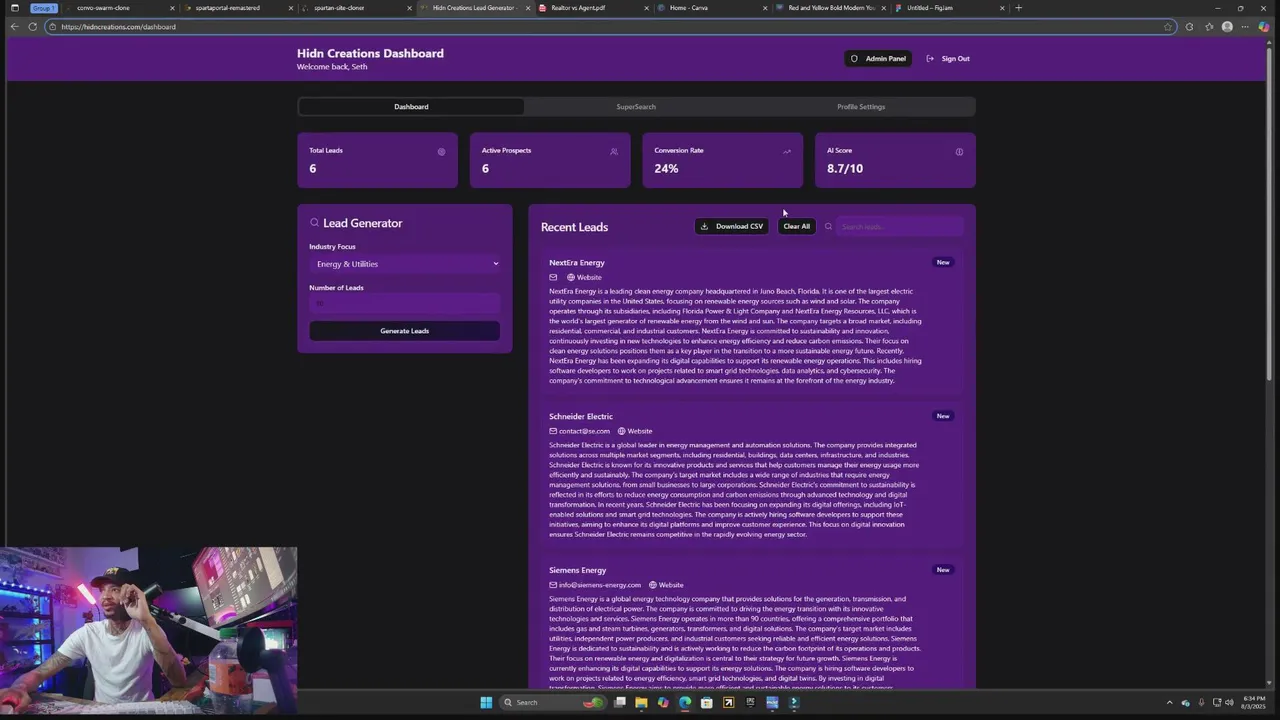Click the AI Score info icon
1280x720 pixels.
959,152
